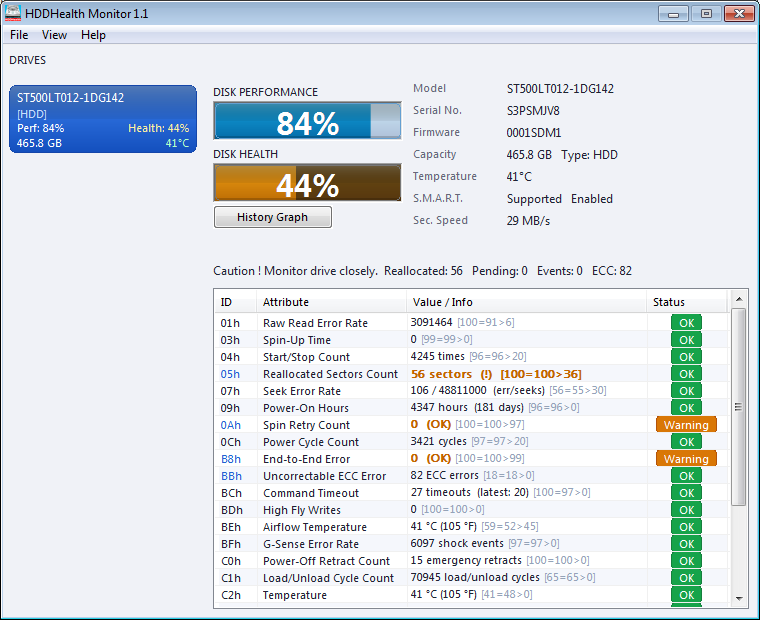Select the G-Sense Error Rate attribute
This screenshot has width=760, height=620.
click(311, 543)
